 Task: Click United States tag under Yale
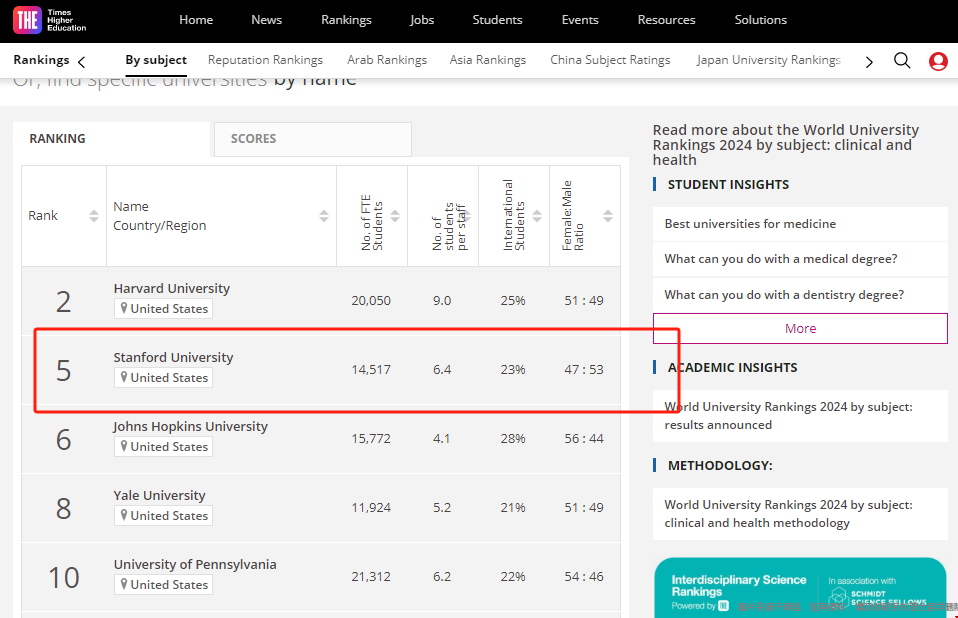click(163, 516)
